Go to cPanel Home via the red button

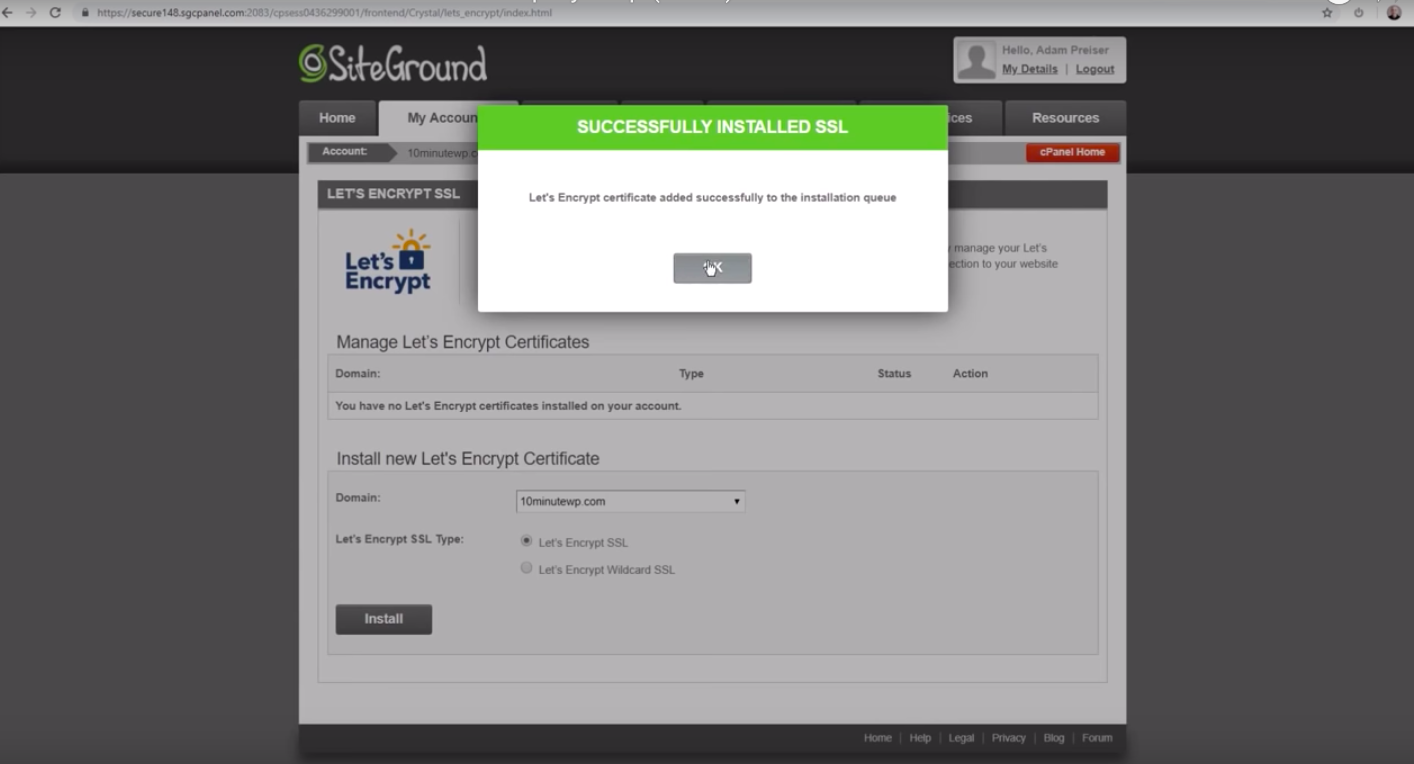tap(1072, 152)
